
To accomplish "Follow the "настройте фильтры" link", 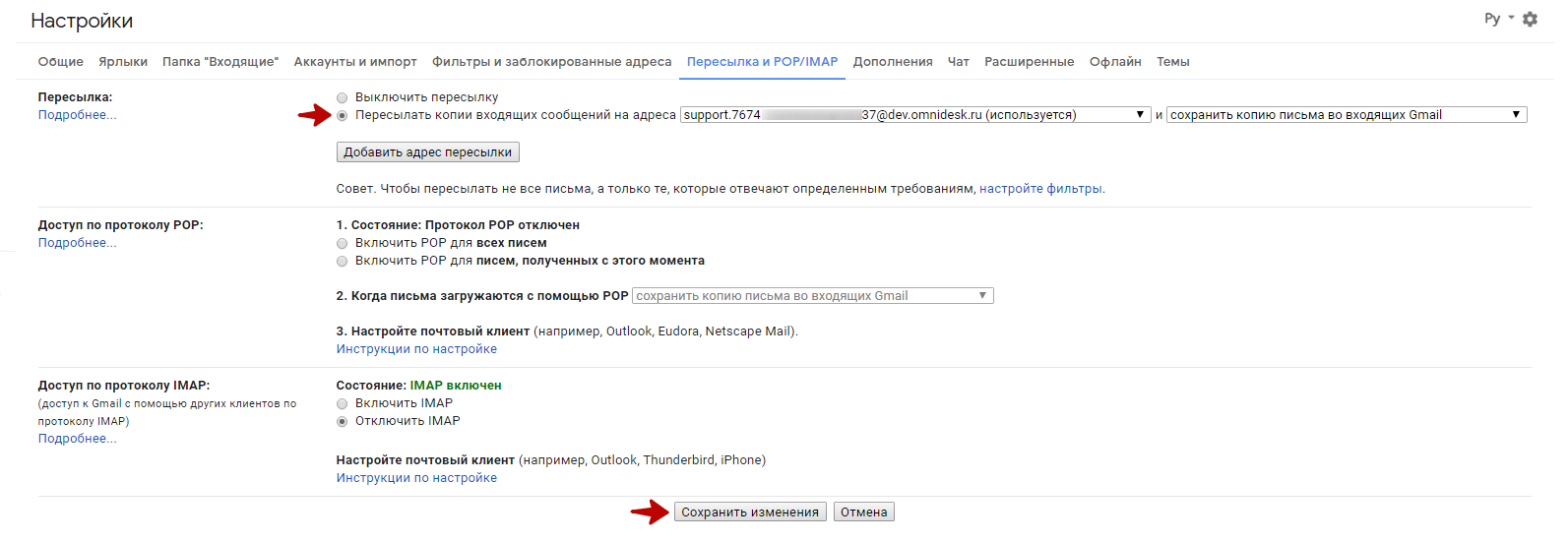I will click(x=1040, y=189).
